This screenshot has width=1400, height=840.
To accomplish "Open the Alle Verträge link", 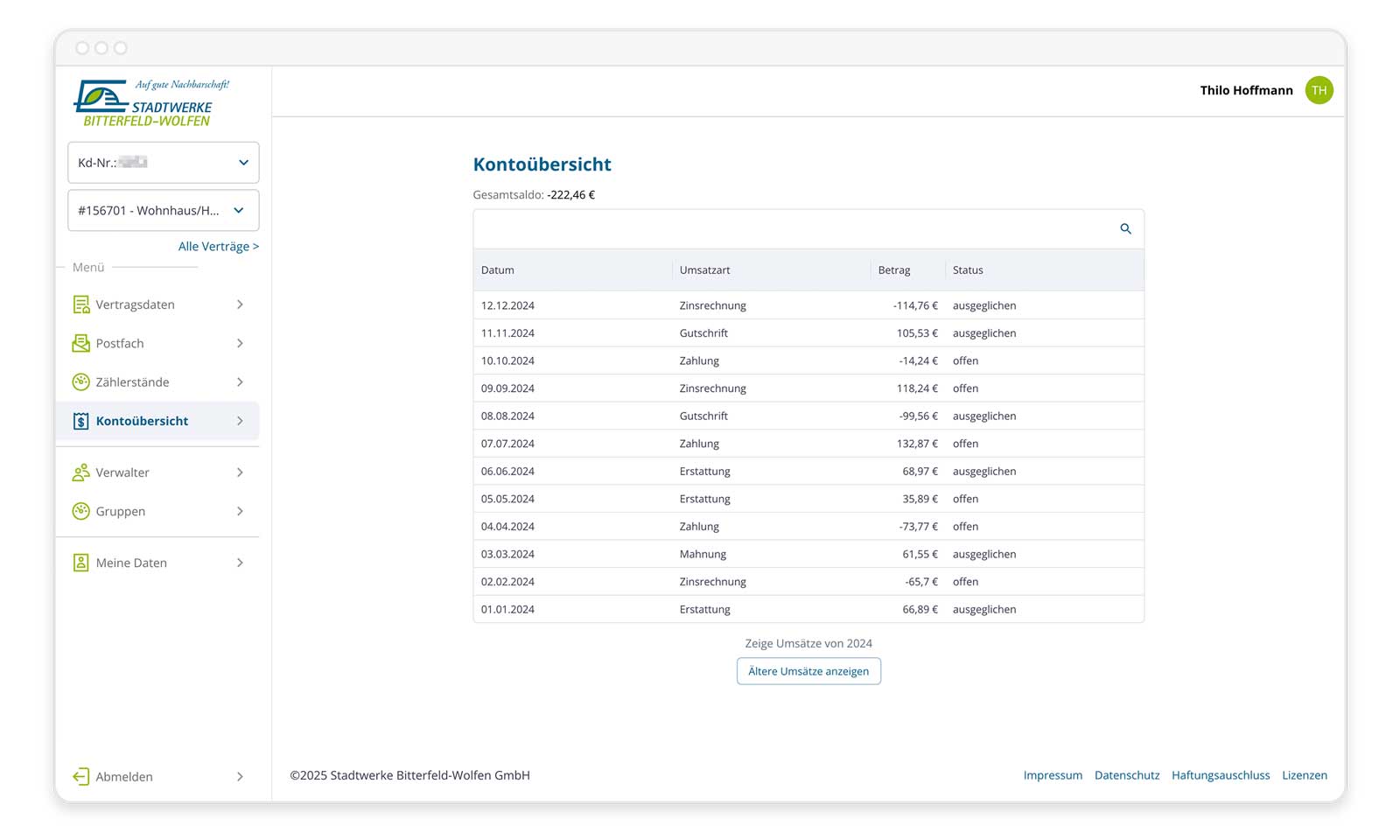I will coord(218,247).
